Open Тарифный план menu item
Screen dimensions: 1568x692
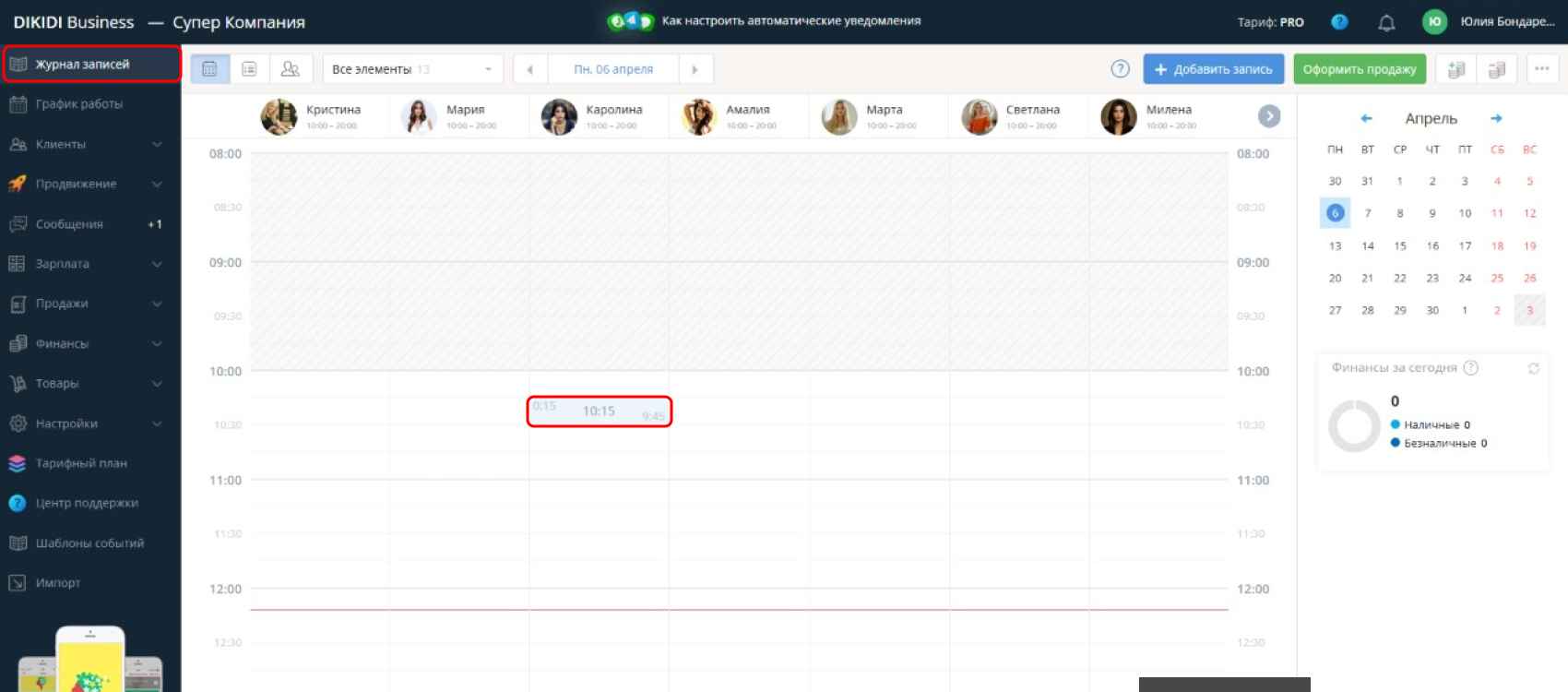[81, 463]
